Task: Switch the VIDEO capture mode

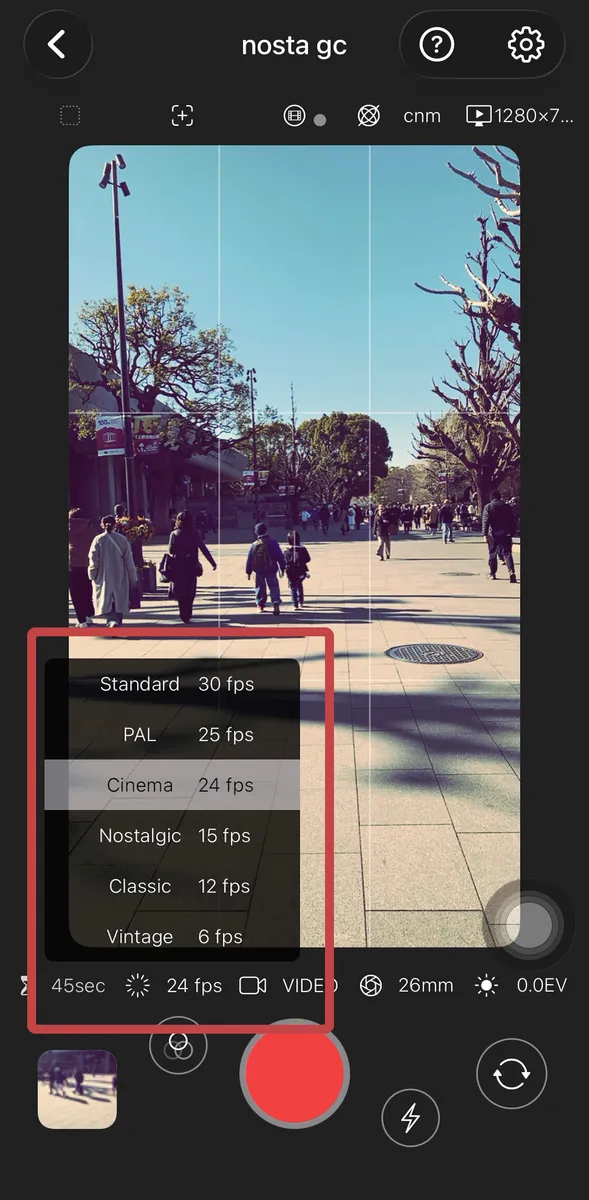Action: click(310, 986)
